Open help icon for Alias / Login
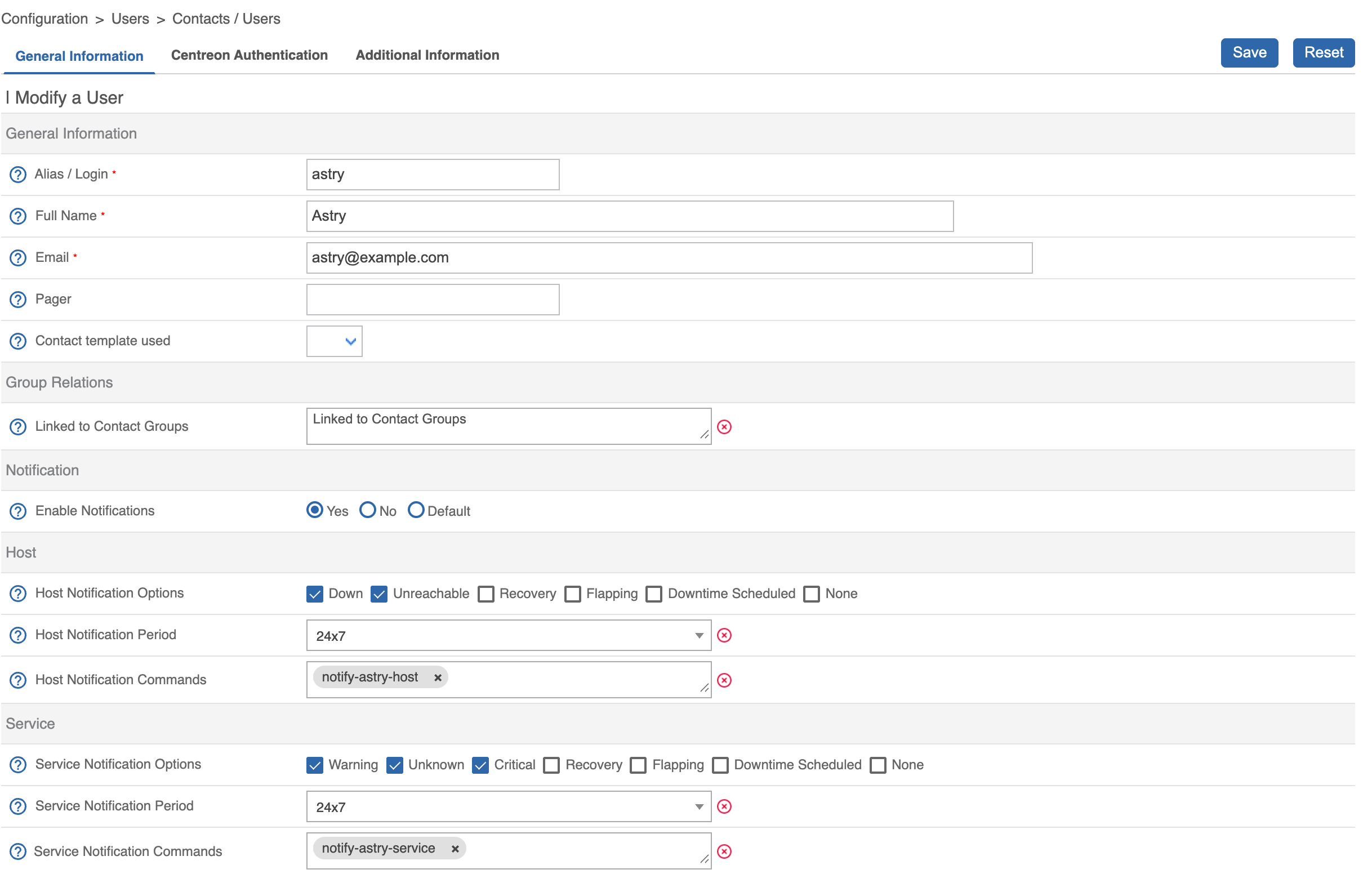The height and width of the screenshot is (874, 1372). pos(18,175)
